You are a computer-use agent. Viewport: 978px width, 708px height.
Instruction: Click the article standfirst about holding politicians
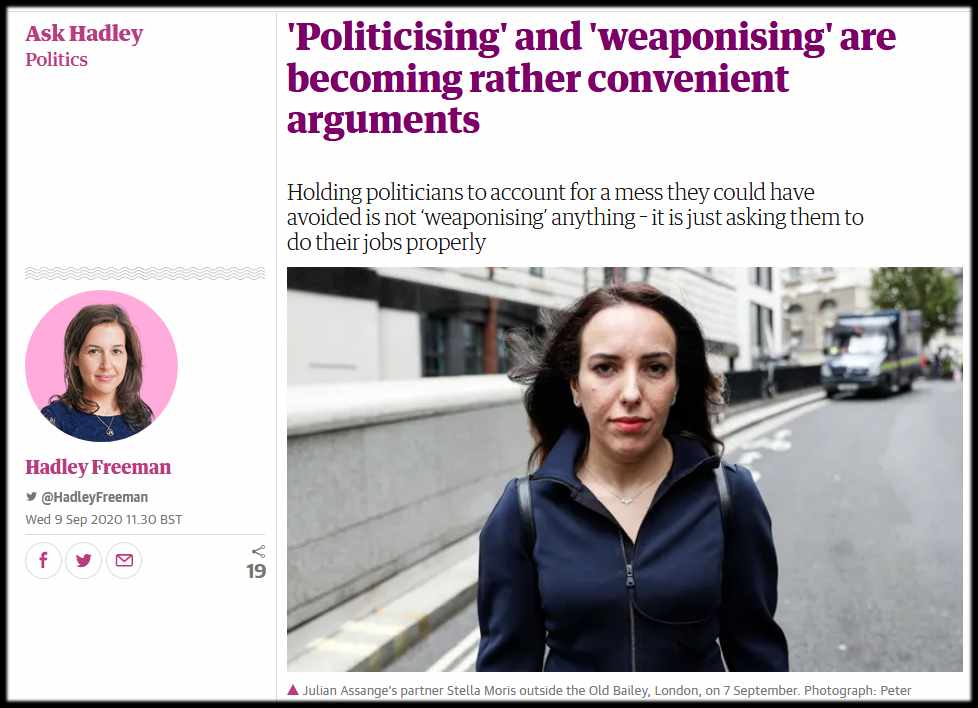[x=575, y=216]
